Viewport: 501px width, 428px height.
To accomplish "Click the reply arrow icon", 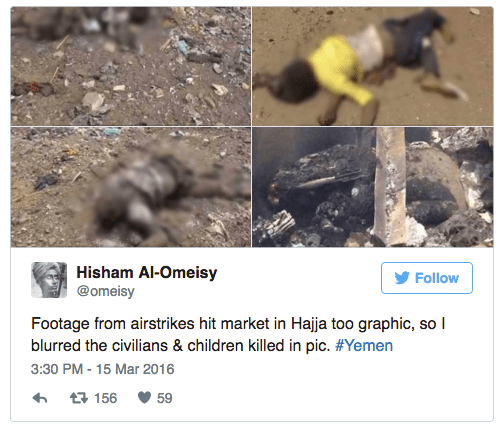I will pos(40,398).
